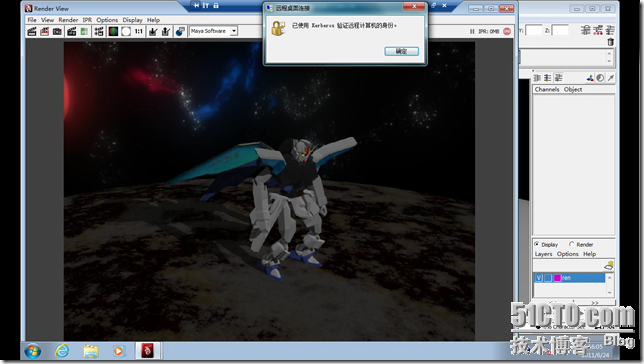The image size is (644, 364).
Task: Show Channel Box only layout icon
Action: point(537,78)
